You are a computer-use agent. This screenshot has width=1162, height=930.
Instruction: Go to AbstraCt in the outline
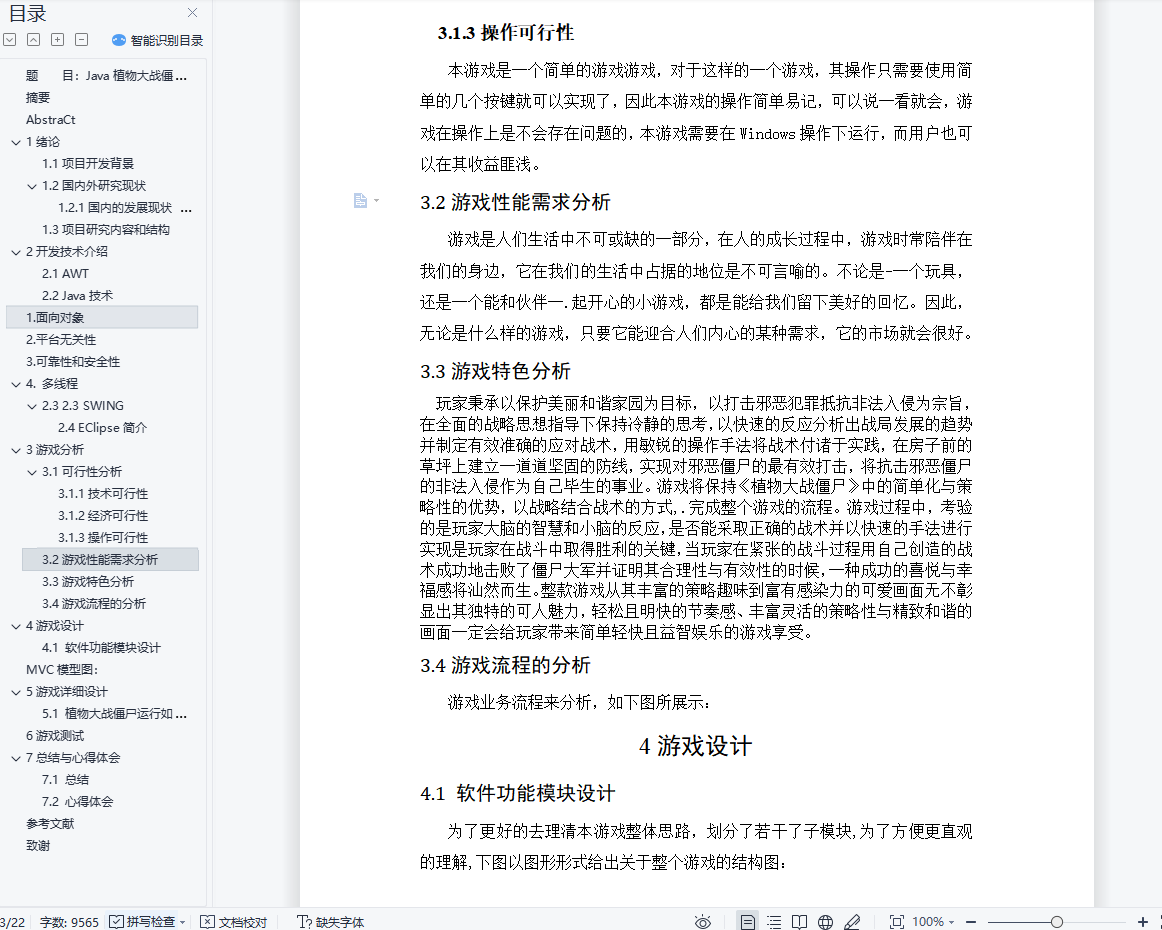pos(50,119)
